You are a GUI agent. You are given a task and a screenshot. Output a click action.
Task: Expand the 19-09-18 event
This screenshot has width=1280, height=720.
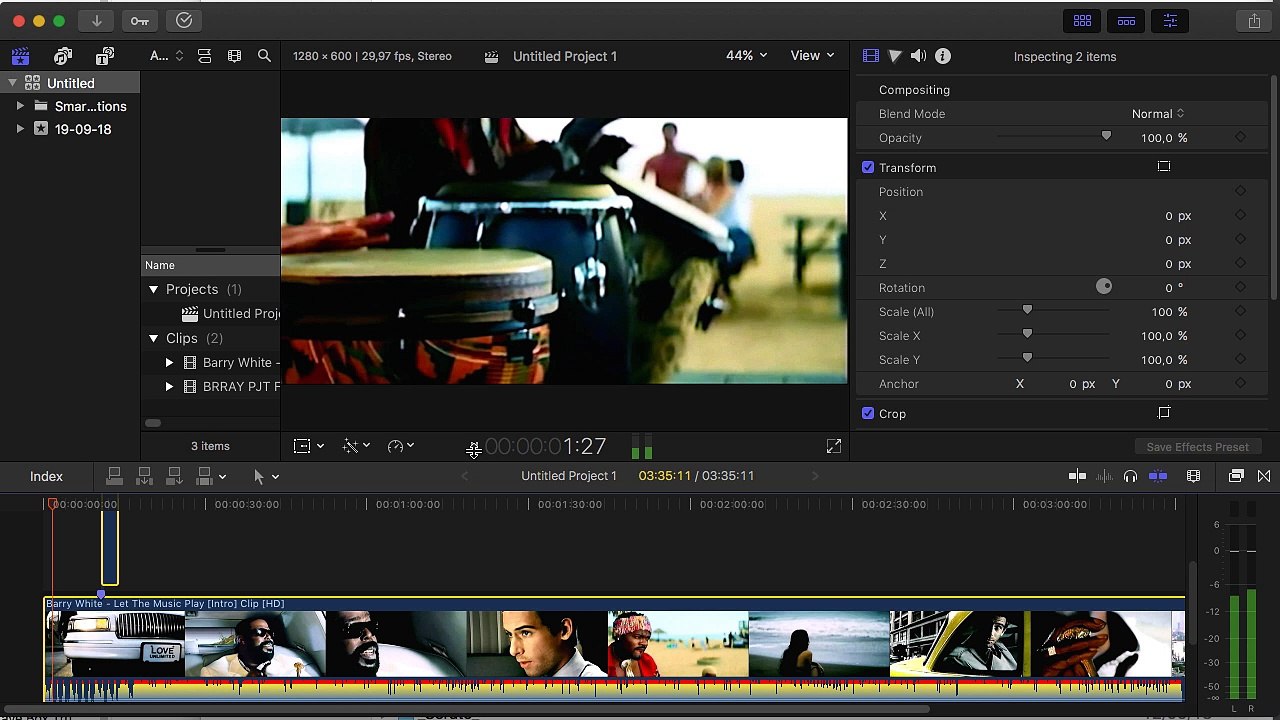20,129
